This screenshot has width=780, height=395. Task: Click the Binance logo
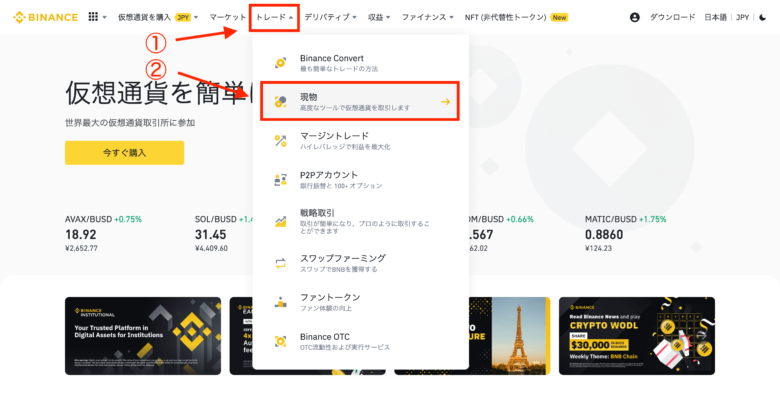[45, 17]
